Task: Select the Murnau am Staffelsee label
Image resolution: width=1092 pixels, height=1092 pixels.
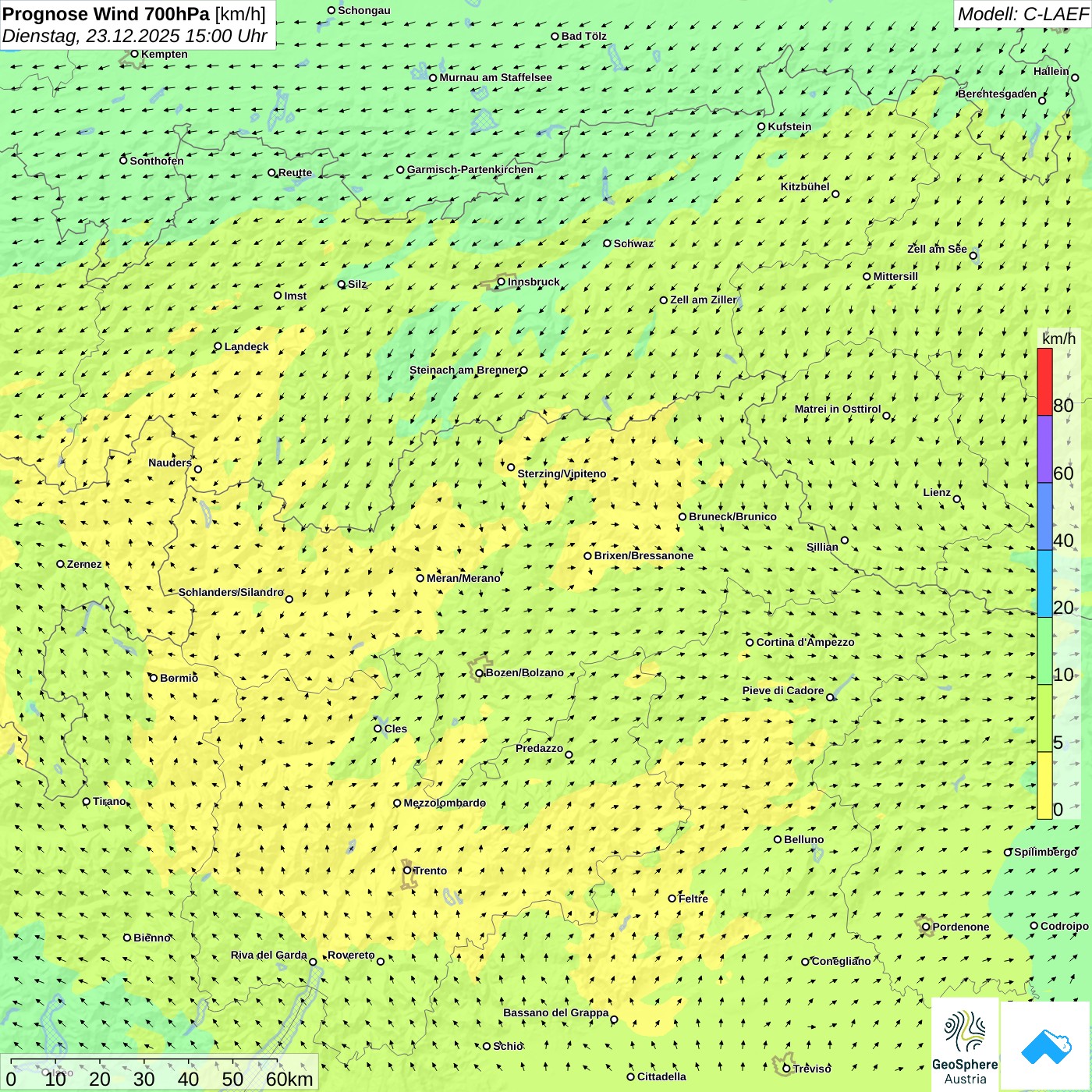Action: point(495,77)
